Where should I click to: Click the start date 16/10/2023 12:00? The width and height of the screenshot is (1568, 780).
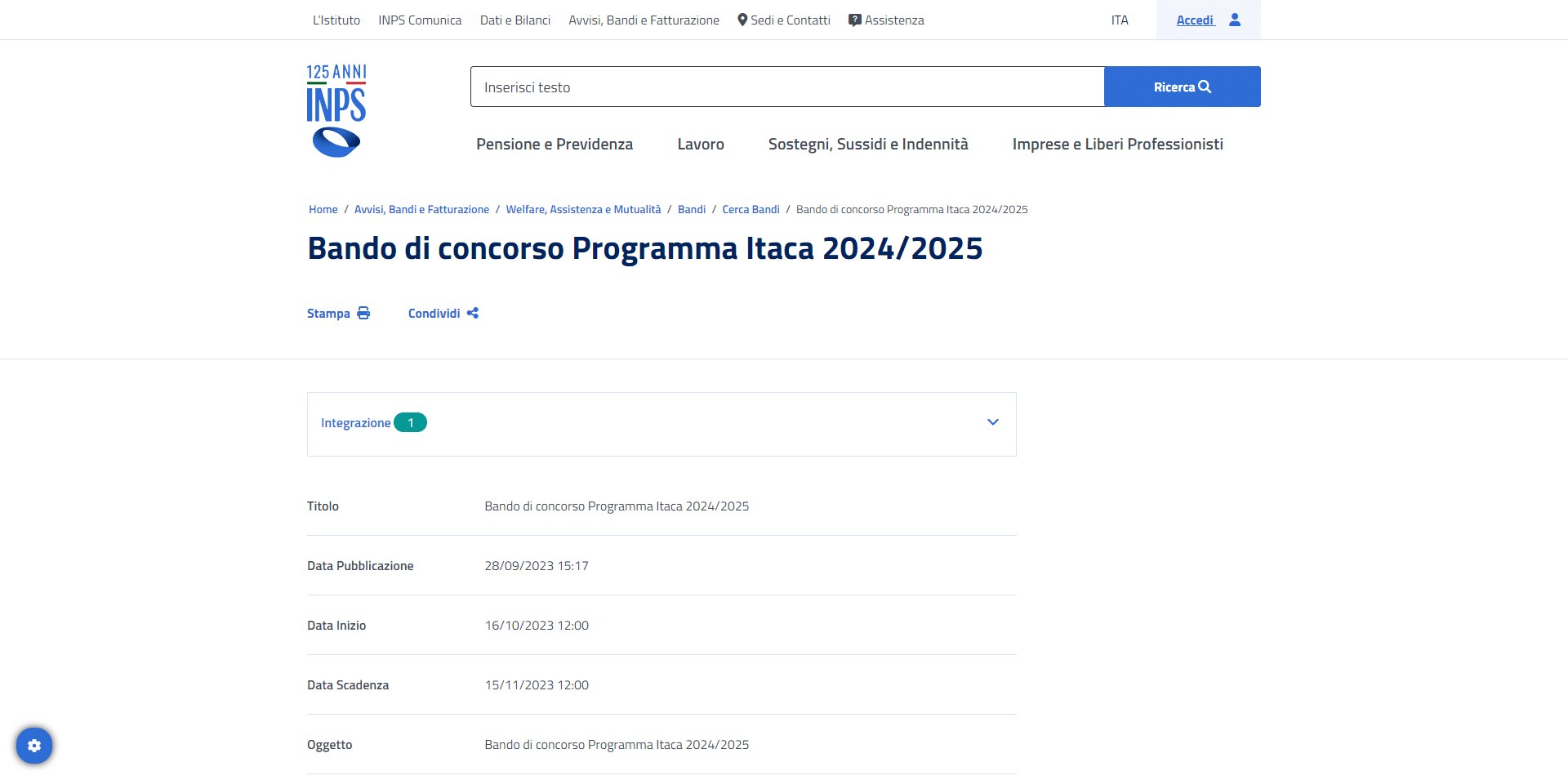[x=537, y=626]
